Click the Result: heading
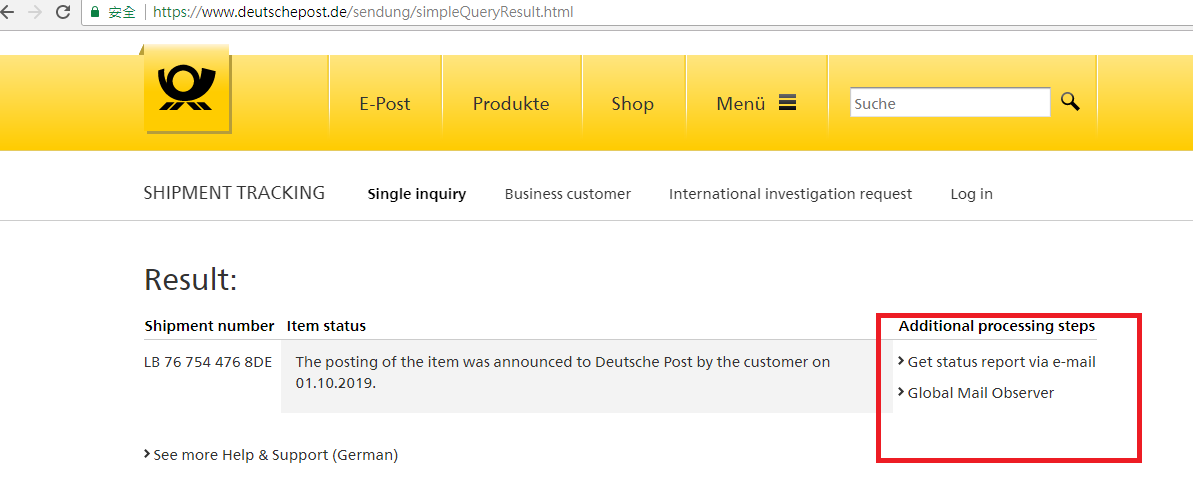This screenshot has height=494, width=1193. tap(191, 279)
